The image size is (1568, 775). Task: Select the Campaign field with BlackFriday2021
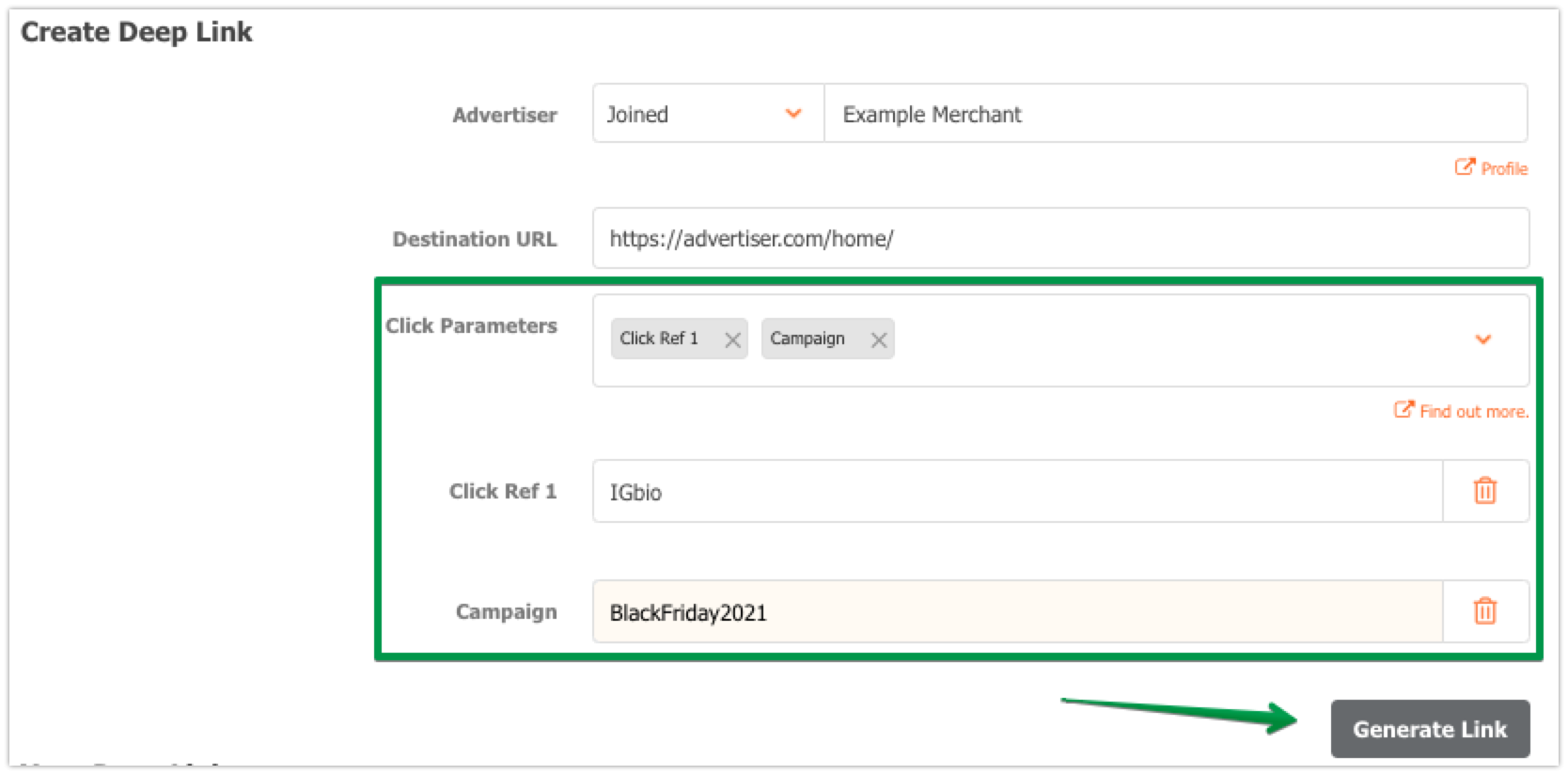click(1017, 612)
